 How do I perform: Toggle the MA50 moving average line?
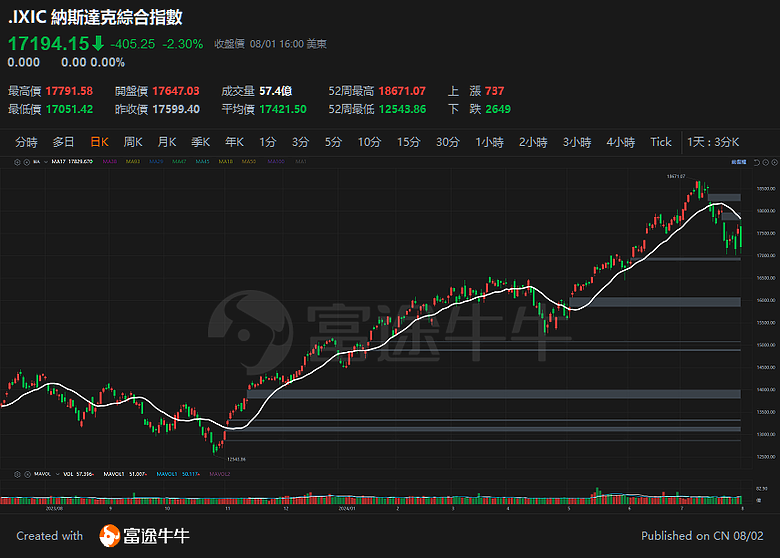249,162
